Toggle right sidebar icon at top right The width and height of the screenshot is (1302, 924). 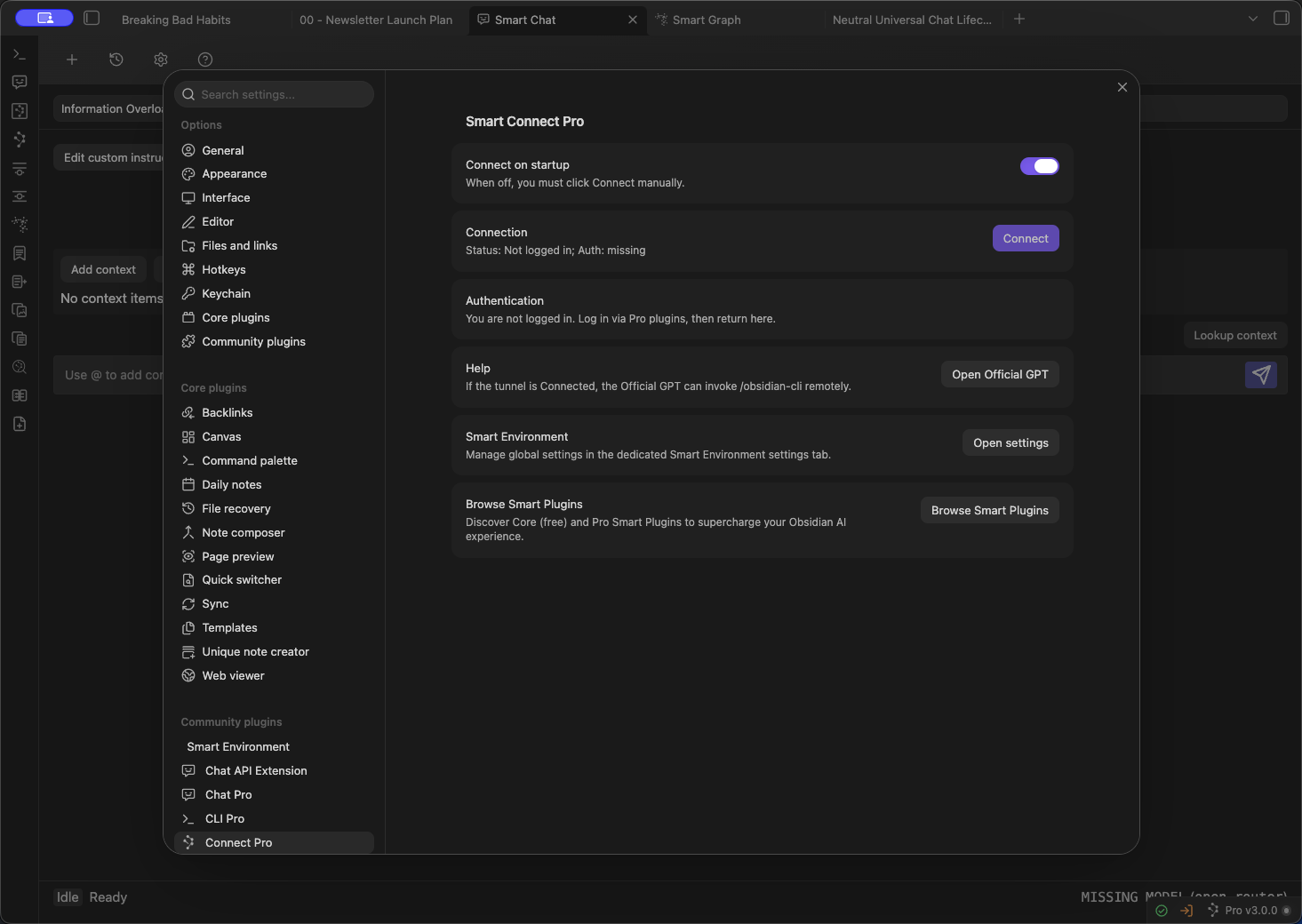pos(1282,18)
